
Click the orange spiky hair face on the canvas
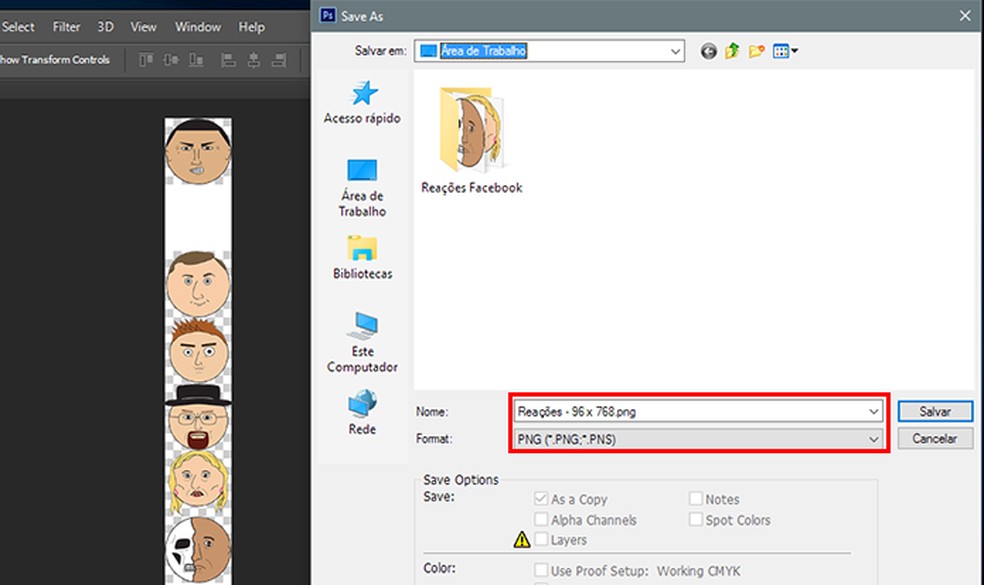(x=198, y=350)
